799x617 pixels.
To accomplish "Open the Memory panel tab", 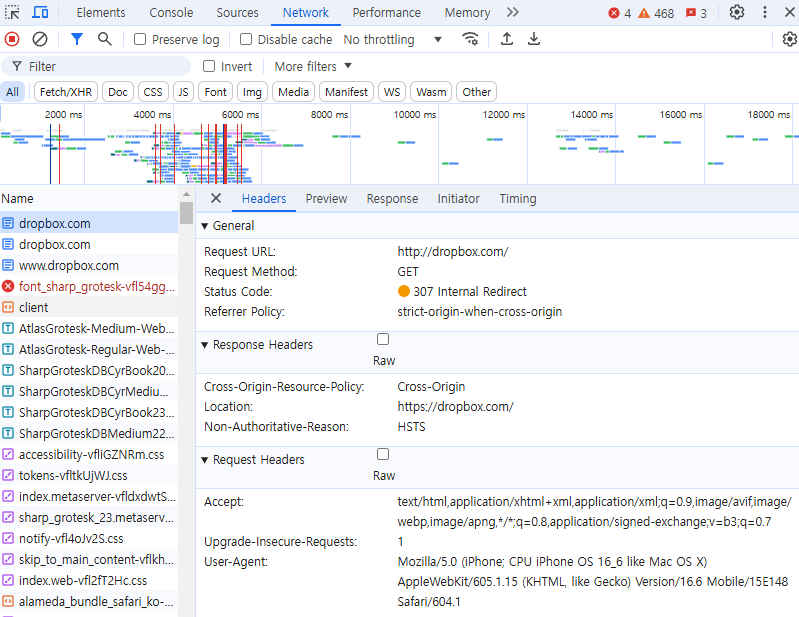I will pyautogui.click(x=467, y=12).
